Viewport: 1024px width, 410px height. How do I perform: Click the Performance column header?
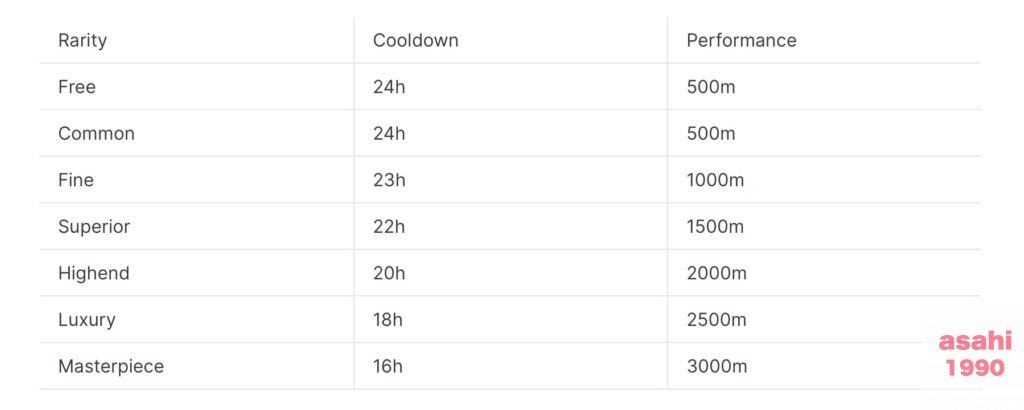point(741,40)
